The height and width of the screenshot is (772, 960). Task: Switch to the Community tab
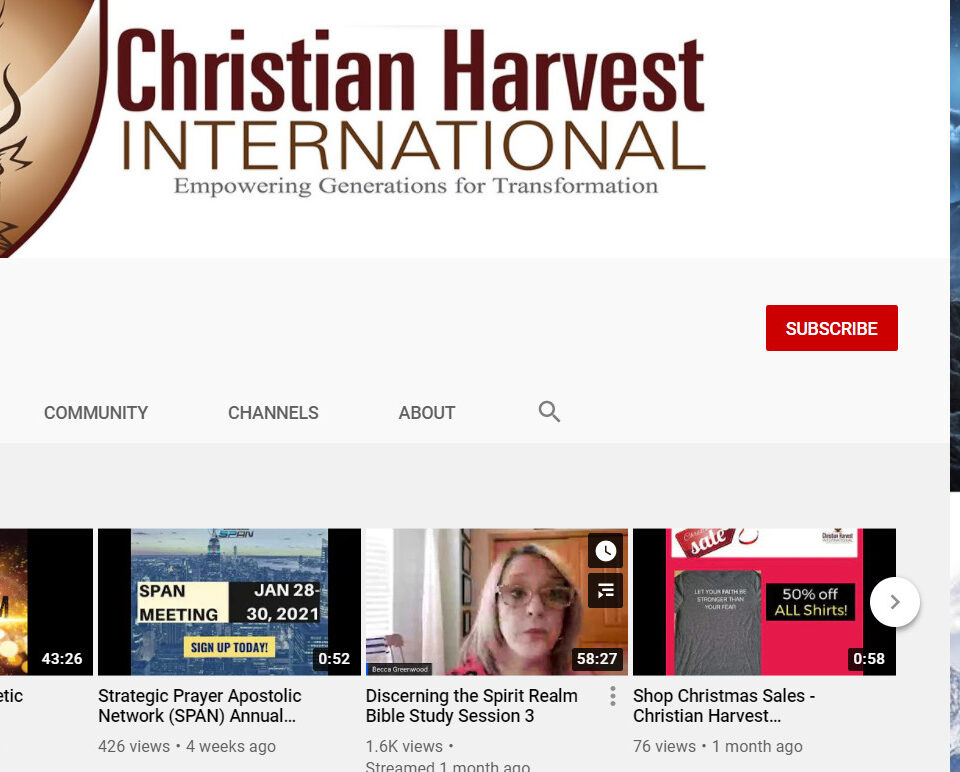(96, 413)
